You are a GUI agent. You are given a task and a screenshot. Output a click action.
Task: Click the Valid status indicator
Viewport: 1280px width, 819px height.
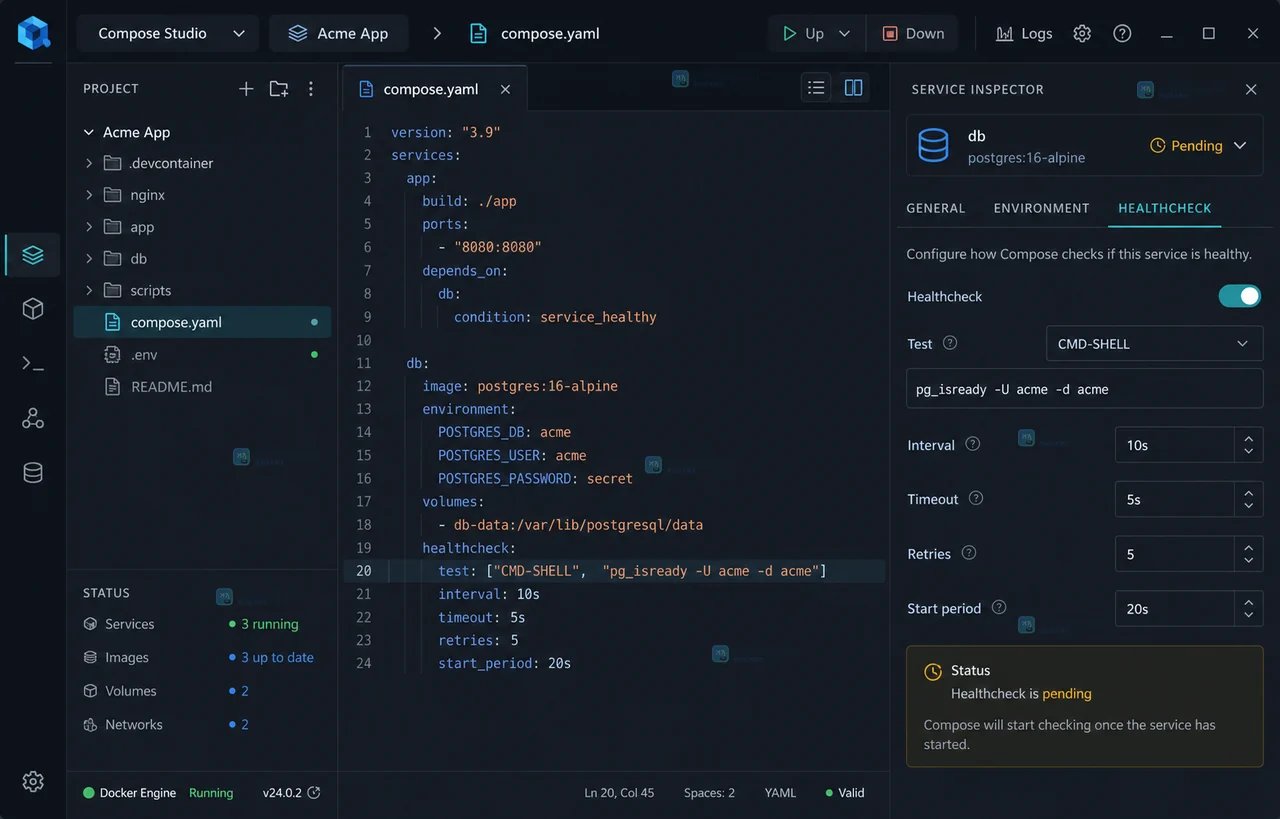point(845,792)
